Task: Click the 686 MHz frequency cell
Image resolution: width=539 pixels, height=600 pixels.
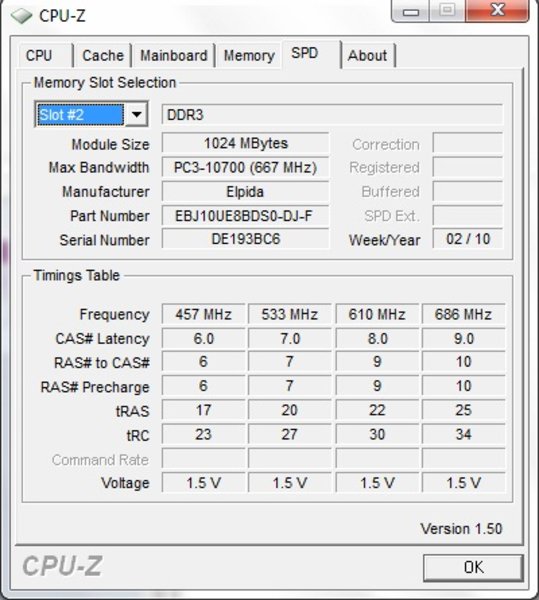Action: coord(463,314)
